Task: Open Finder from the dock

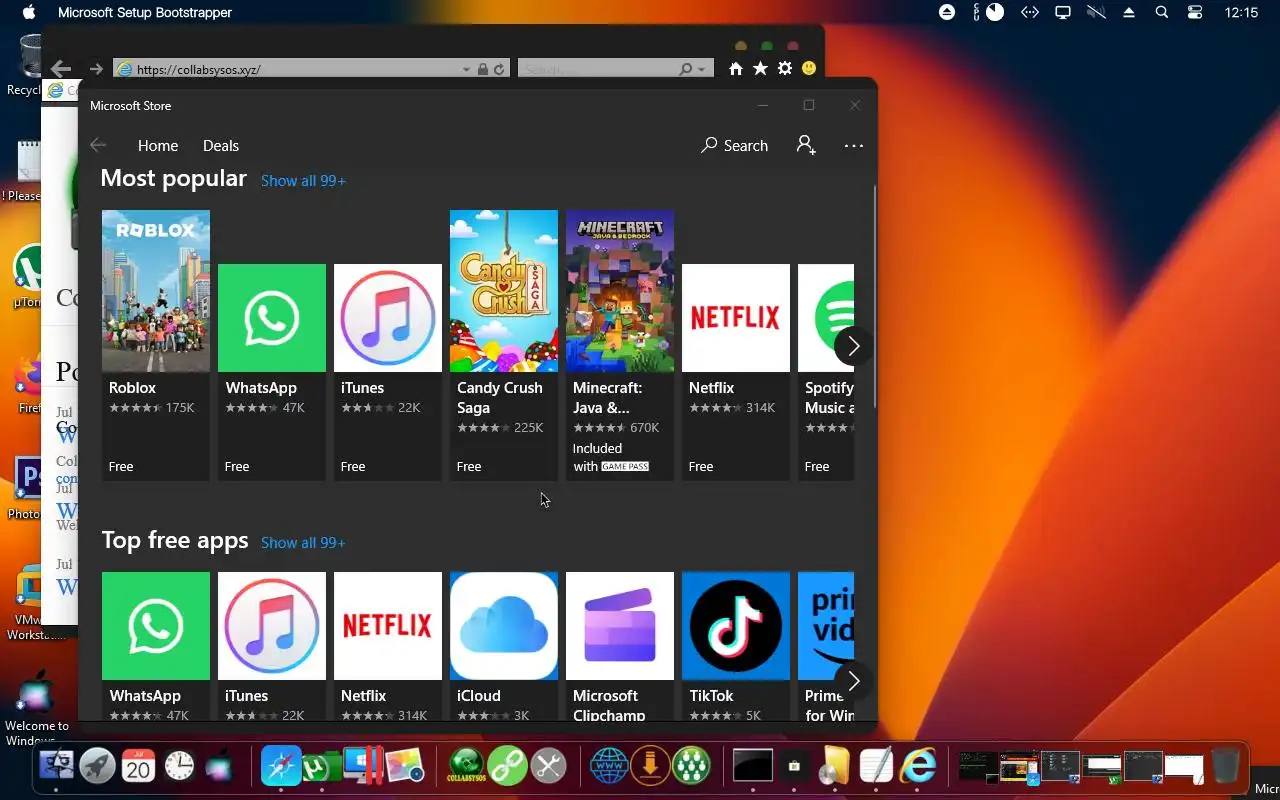Action: point(56,766)
